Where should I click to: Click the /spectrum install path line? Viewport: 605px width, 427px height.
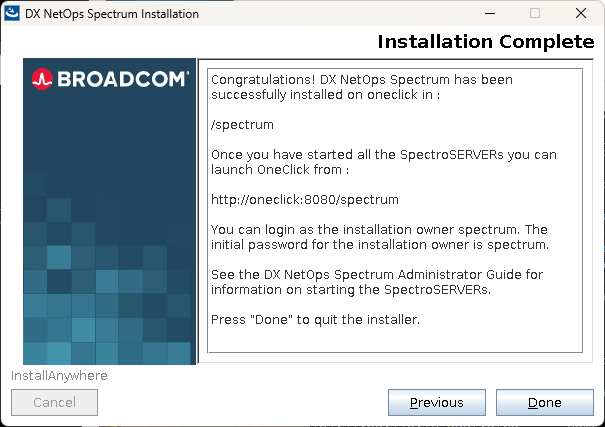point(242,125)
